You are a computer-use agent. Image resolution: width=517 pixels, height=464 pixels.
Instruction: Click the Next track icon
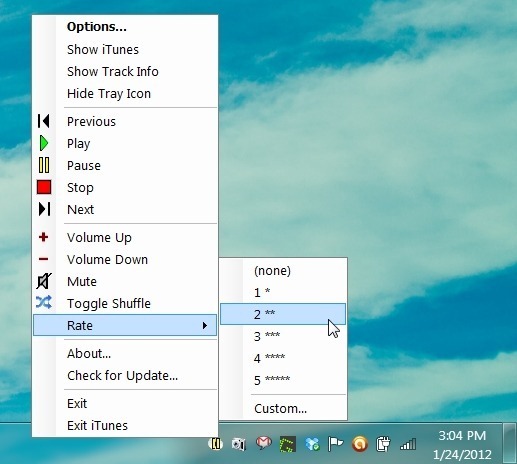point(44,209)
